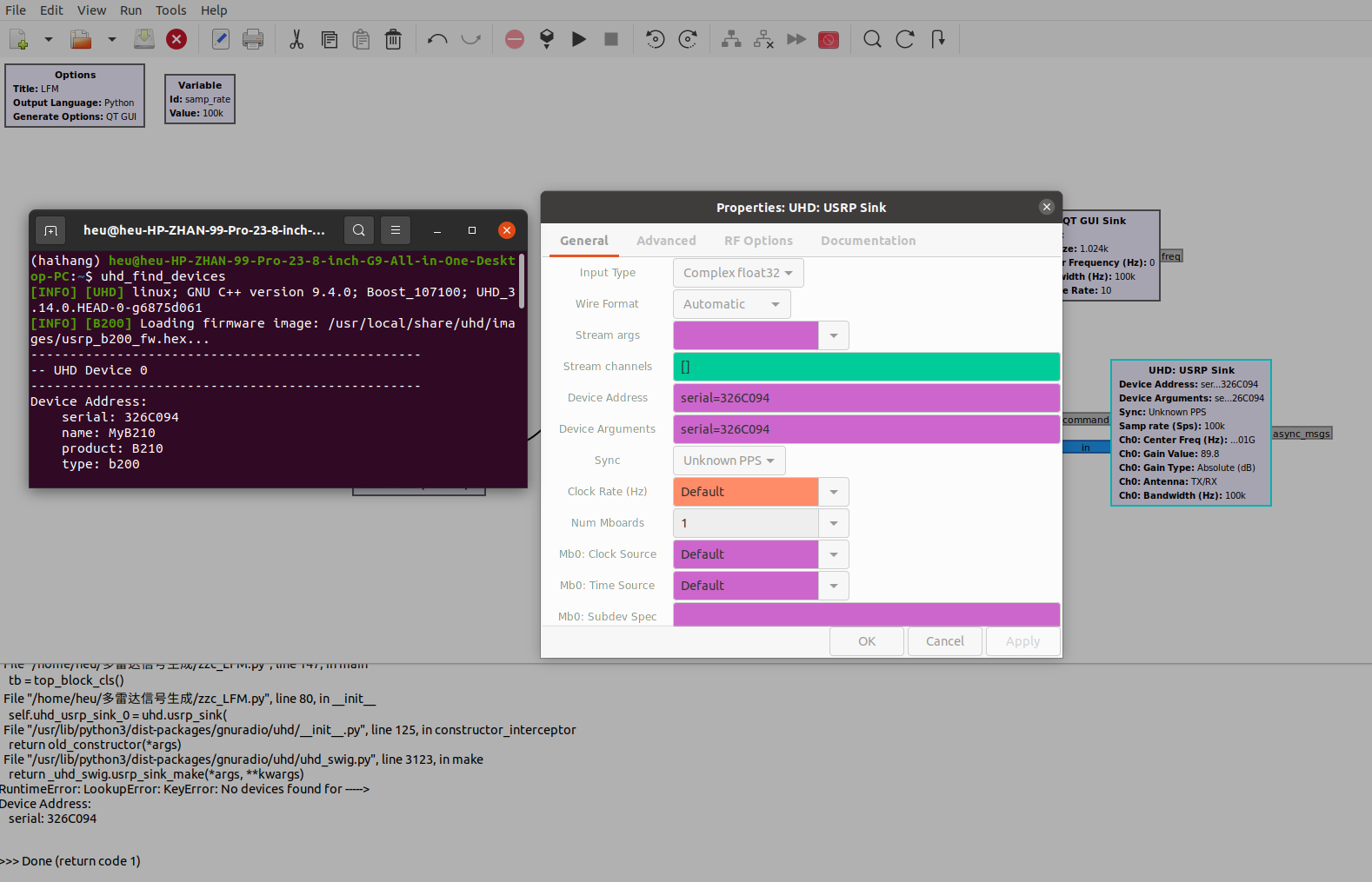
Task: Switch to the Documentation tab
Action: pyautogui.click(x=868, y=241)
